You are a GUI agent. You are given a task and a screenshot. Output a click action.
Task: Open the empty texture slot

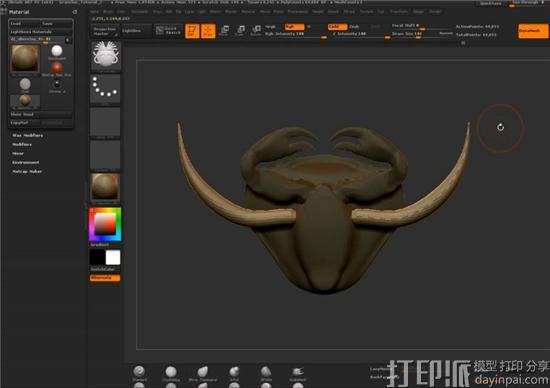105,155
